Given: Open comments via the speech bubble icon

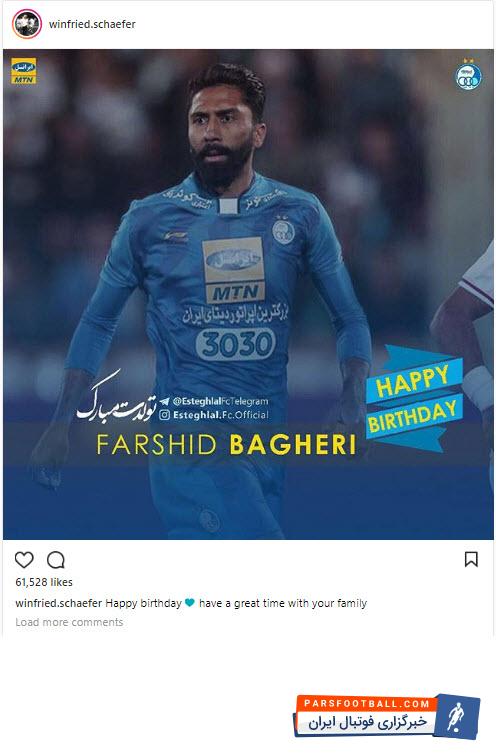Looking at the screenshot, I should point(56,560).
